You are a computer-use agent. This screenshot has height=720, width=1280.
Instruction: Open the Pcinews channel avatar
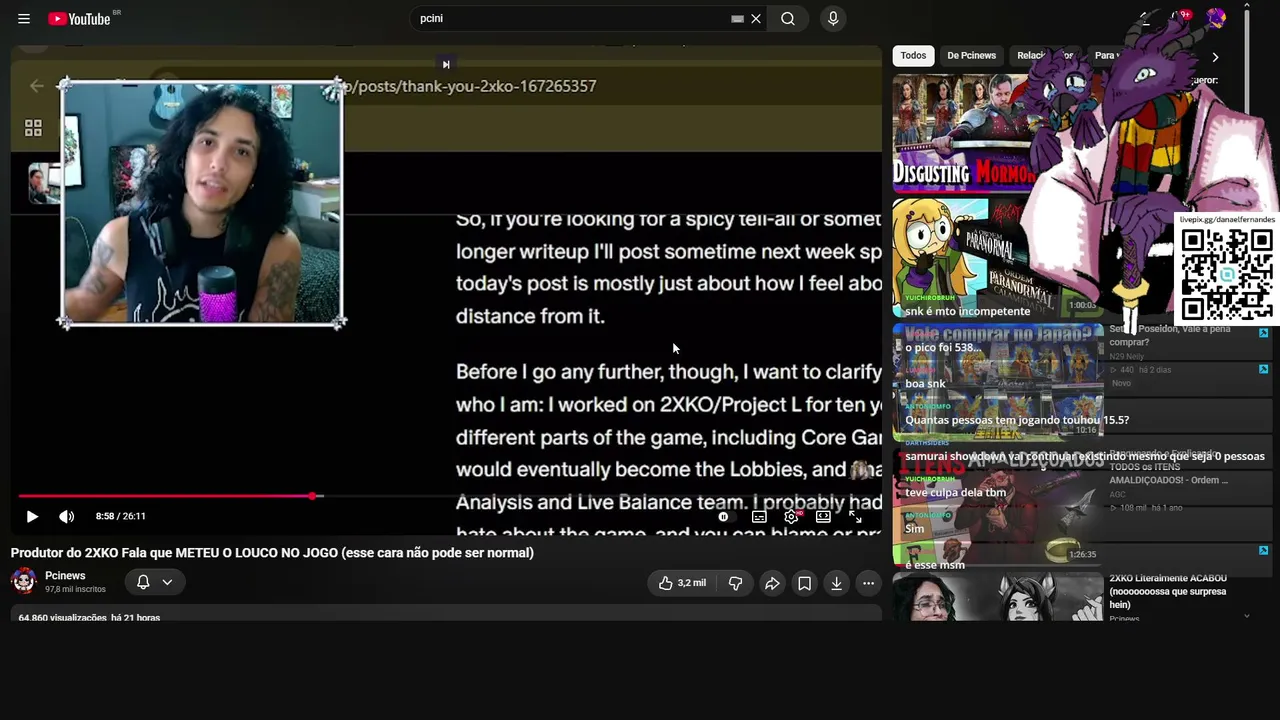tap(24, 582)
